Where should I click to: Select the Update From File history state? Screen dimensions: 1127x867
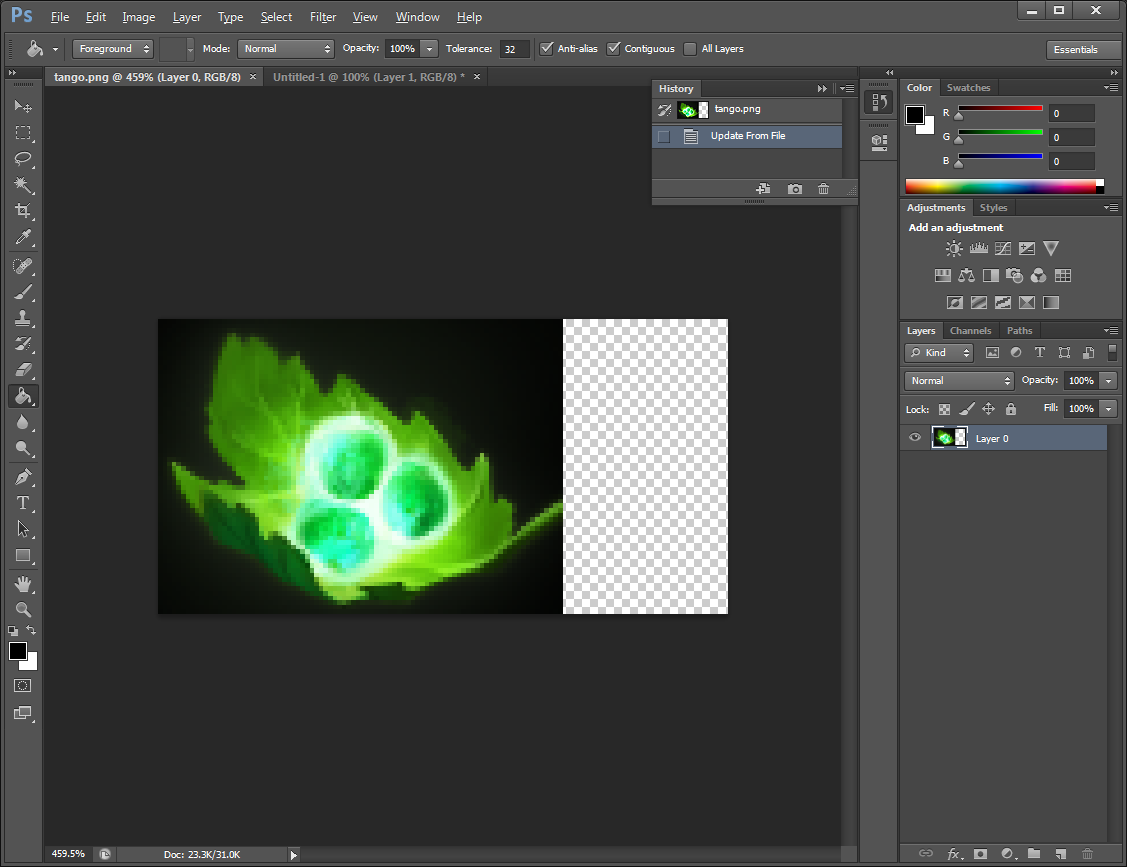748,136
